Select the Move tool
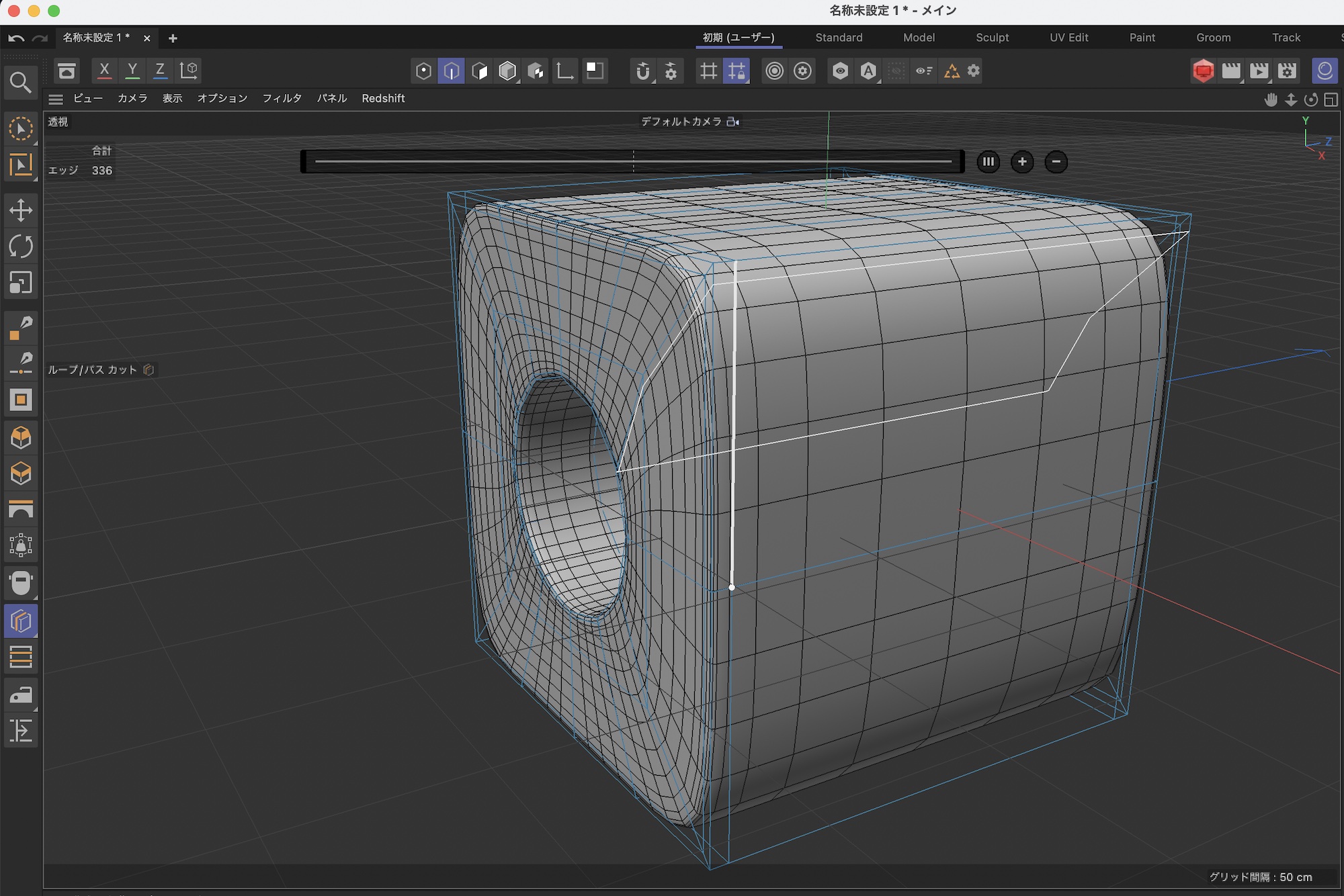 pyautogui.click(x=20, y=210)
